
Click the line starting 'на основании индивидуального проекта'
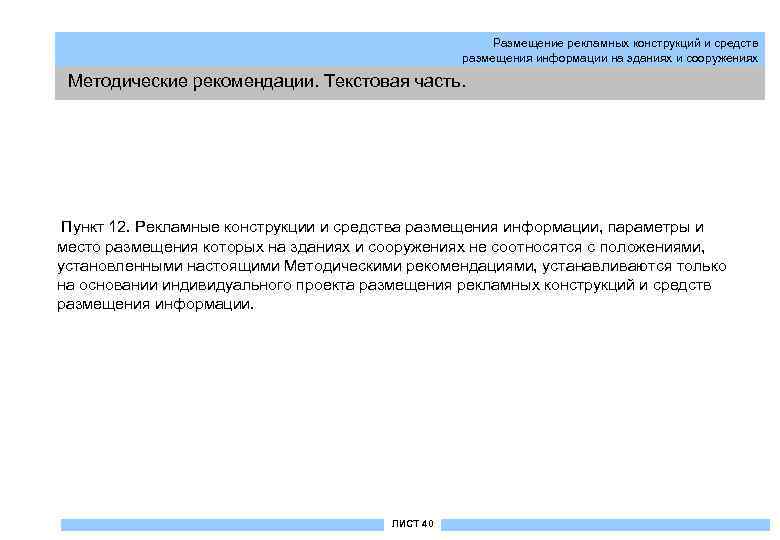[384, 285]
